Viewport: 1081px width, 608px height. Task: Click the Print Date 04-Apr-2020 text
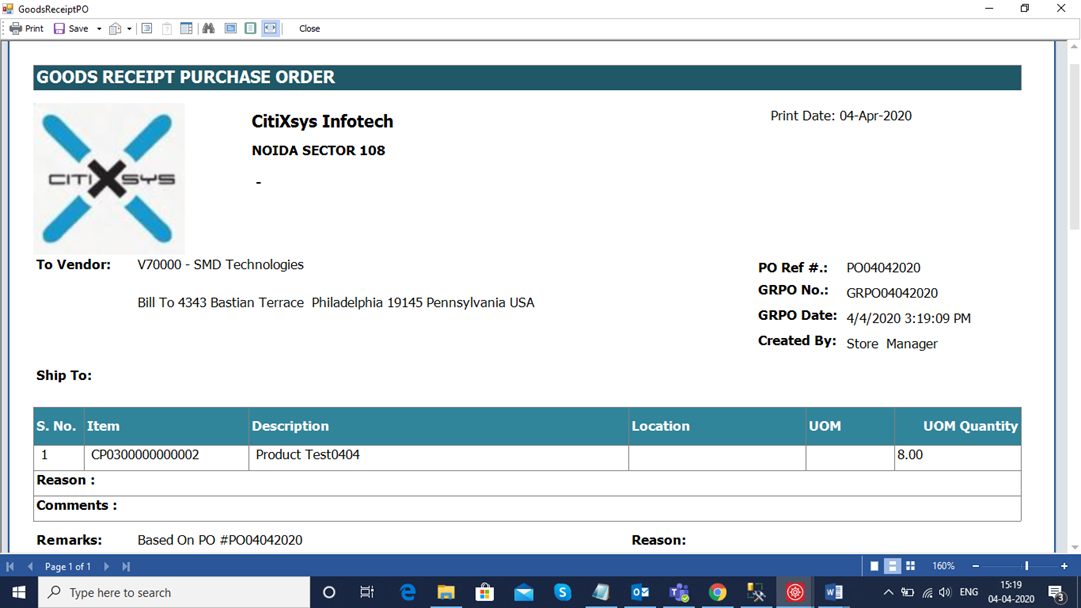[x=840, y=116]
